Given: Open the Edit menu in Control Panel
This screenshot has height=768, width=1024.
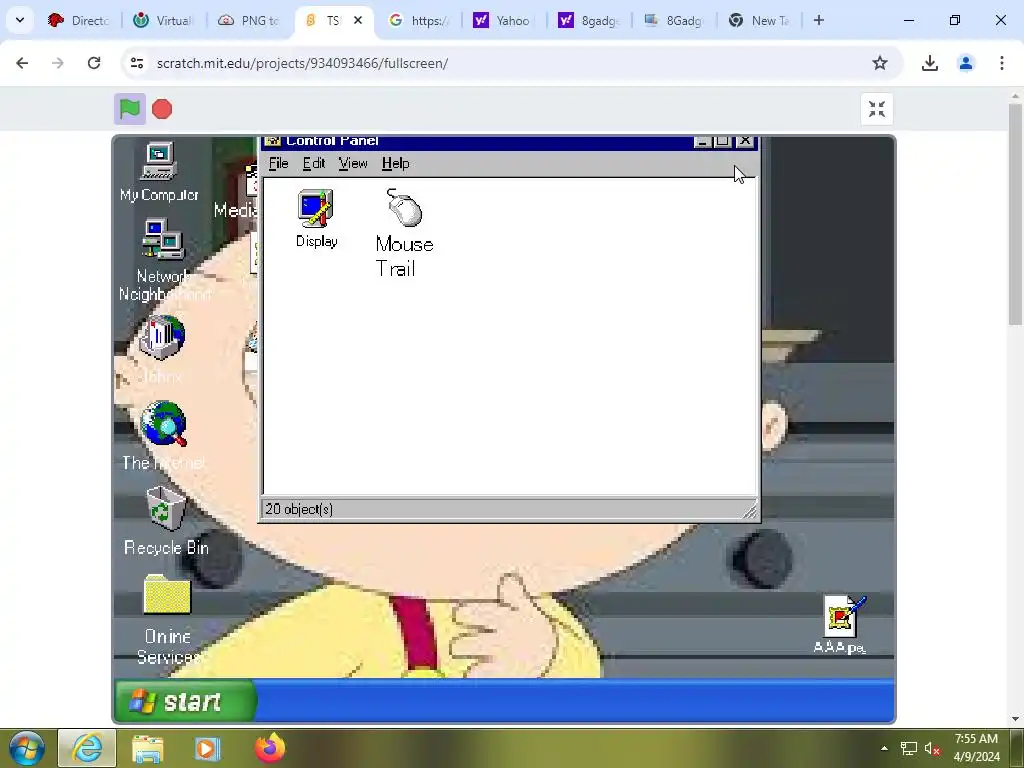Looking at the screenshot, I should click(313, 163).
